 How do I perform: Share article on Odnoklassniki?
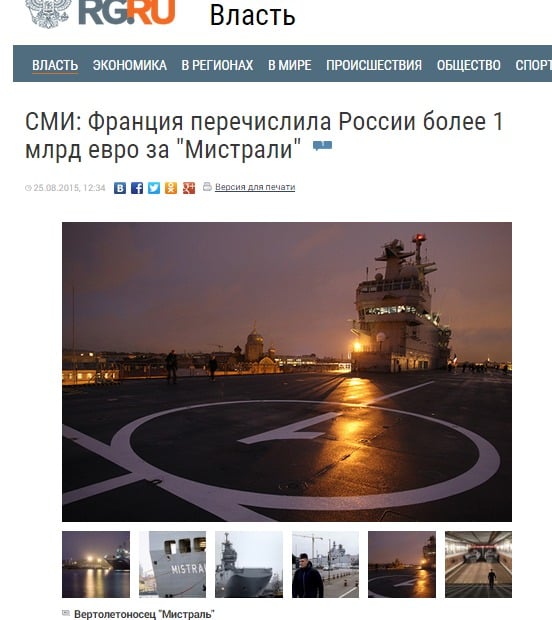pyautogui.click(x=171, y=188)
